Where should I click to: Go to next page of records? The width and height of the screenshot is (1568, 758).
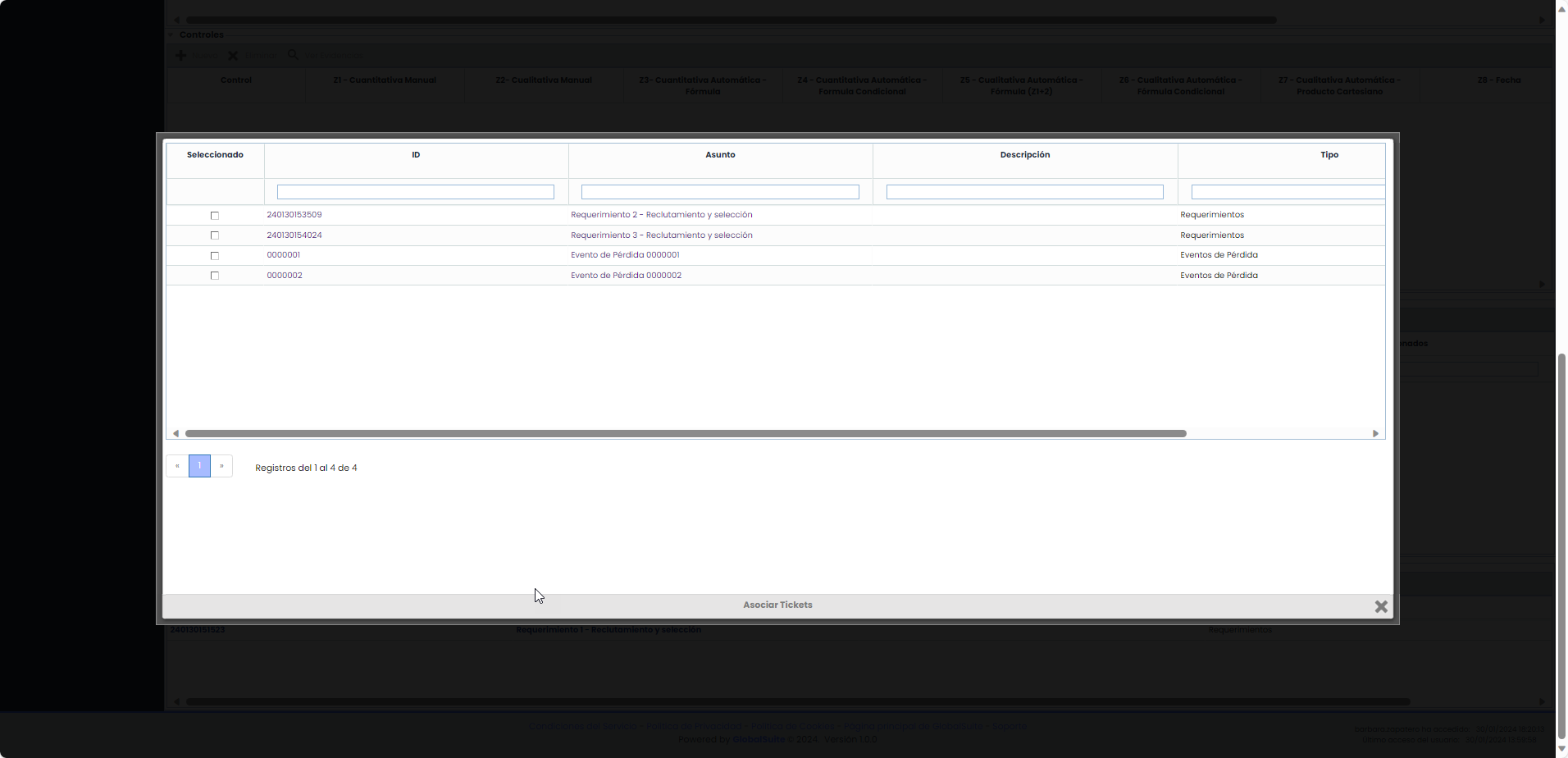[x=221, y=466]
